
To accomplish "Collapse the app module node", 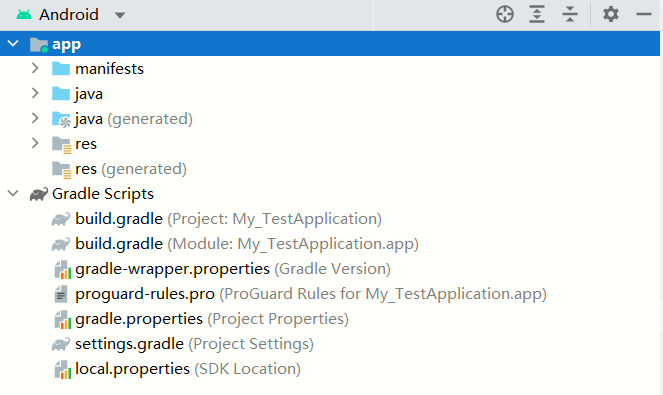I will coord(13,43).
